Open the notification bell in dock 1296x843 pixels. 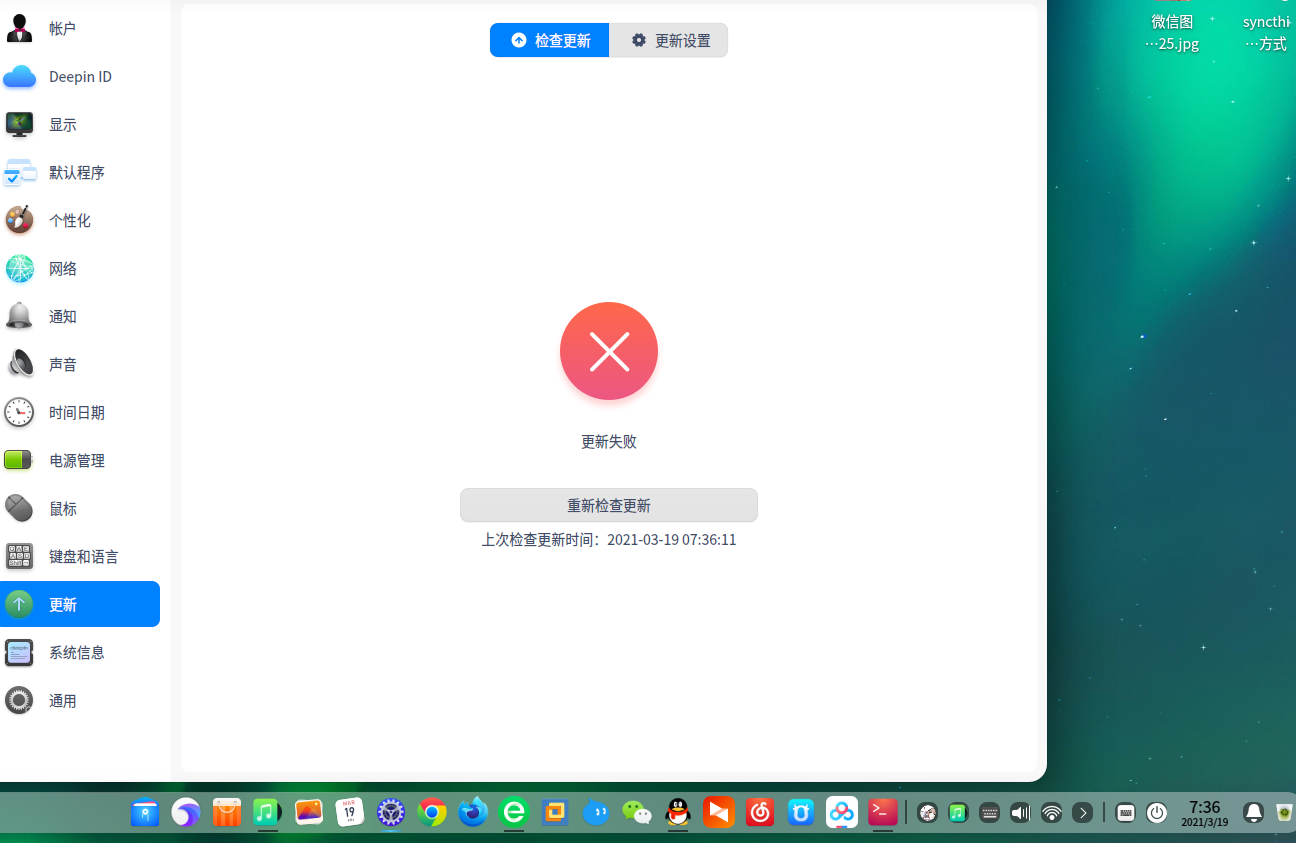(1253, 813)
